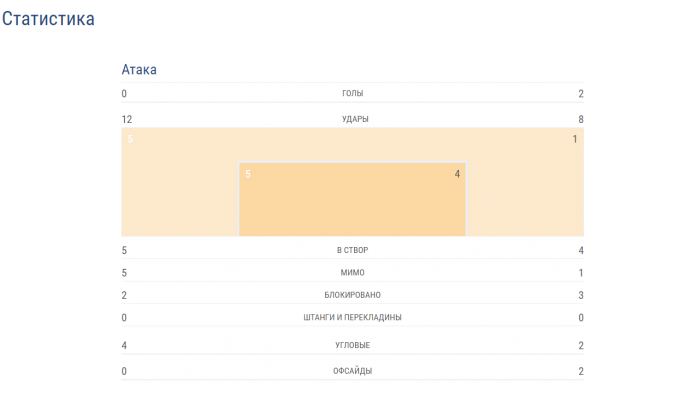This screenshot has width=691, height=400.
Task: Click the number 4 inside the goal box
Action: coord(457,174)
